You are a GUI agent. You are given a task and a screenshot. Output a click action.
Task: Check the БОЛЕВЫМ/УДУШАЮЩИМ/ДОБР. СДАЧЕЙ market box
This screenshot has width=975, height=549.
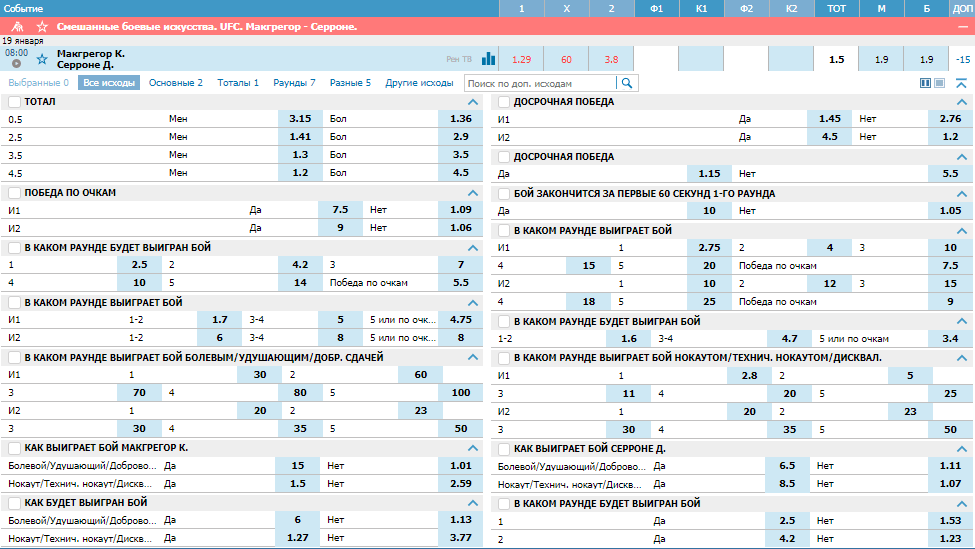(x=15, y=358)
